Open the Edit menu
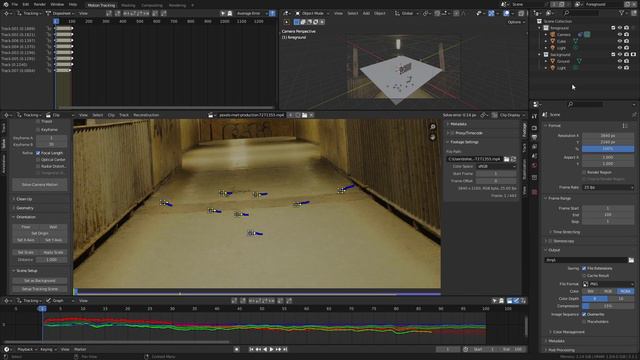The width and height of the screenshot is (640, 360). tap(26, 4)
